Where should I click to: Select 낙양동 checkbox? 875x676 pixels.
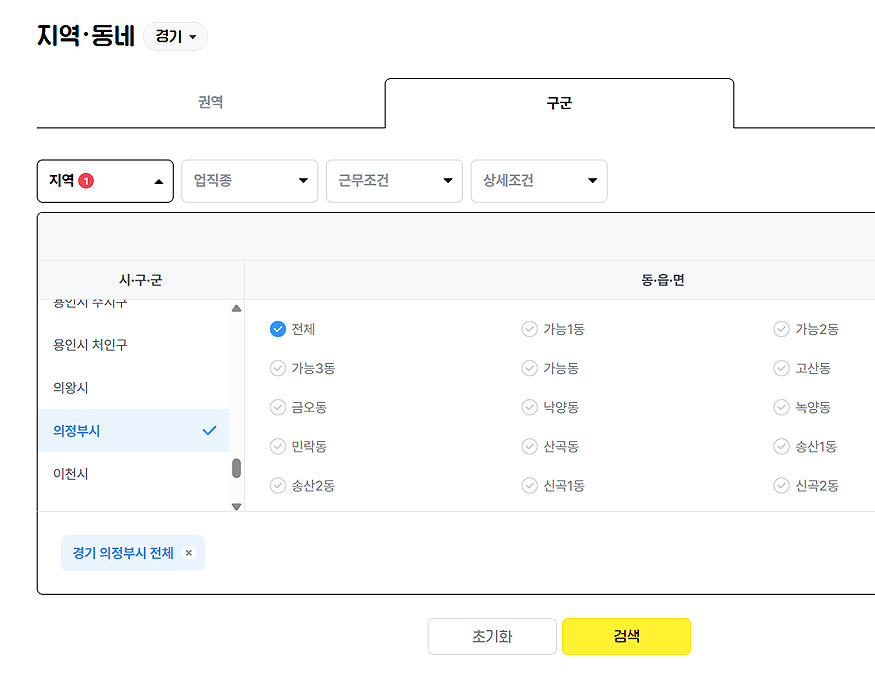point(530,407)
